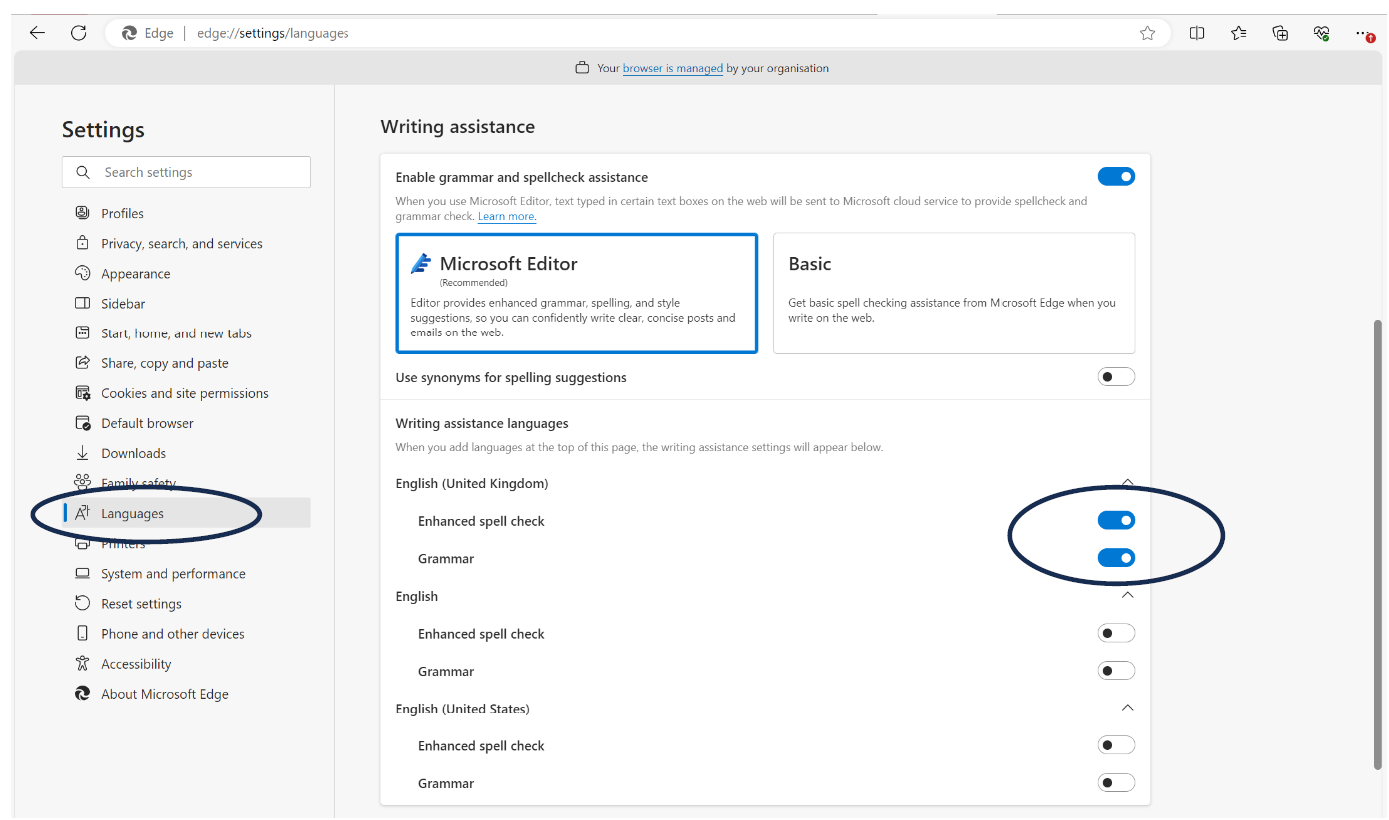
Task: Disable grammar and spellcheck assistance
Action: point(1116,176)
